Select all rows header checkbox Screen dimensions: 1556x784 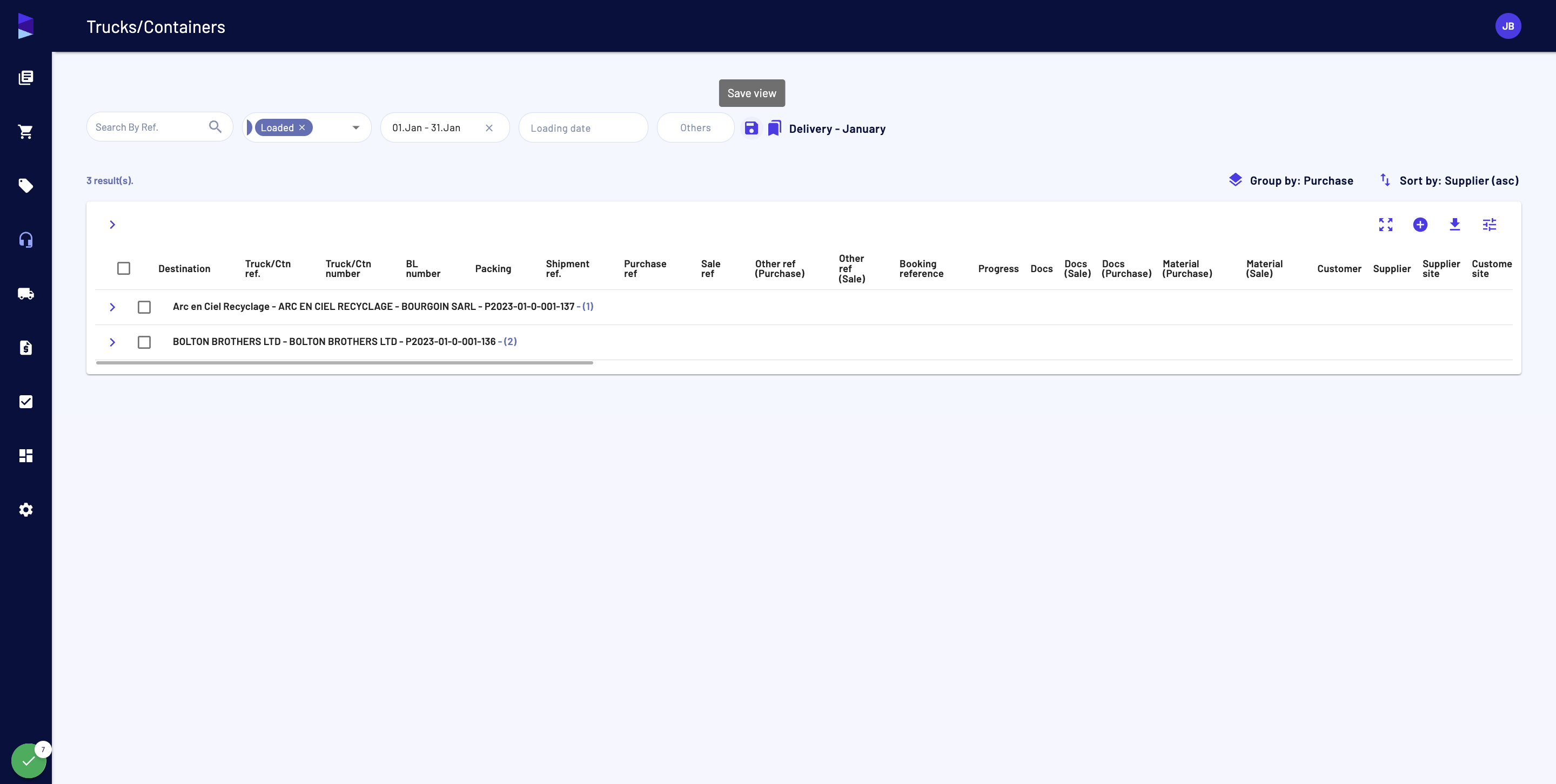click(x=124, y=268)
